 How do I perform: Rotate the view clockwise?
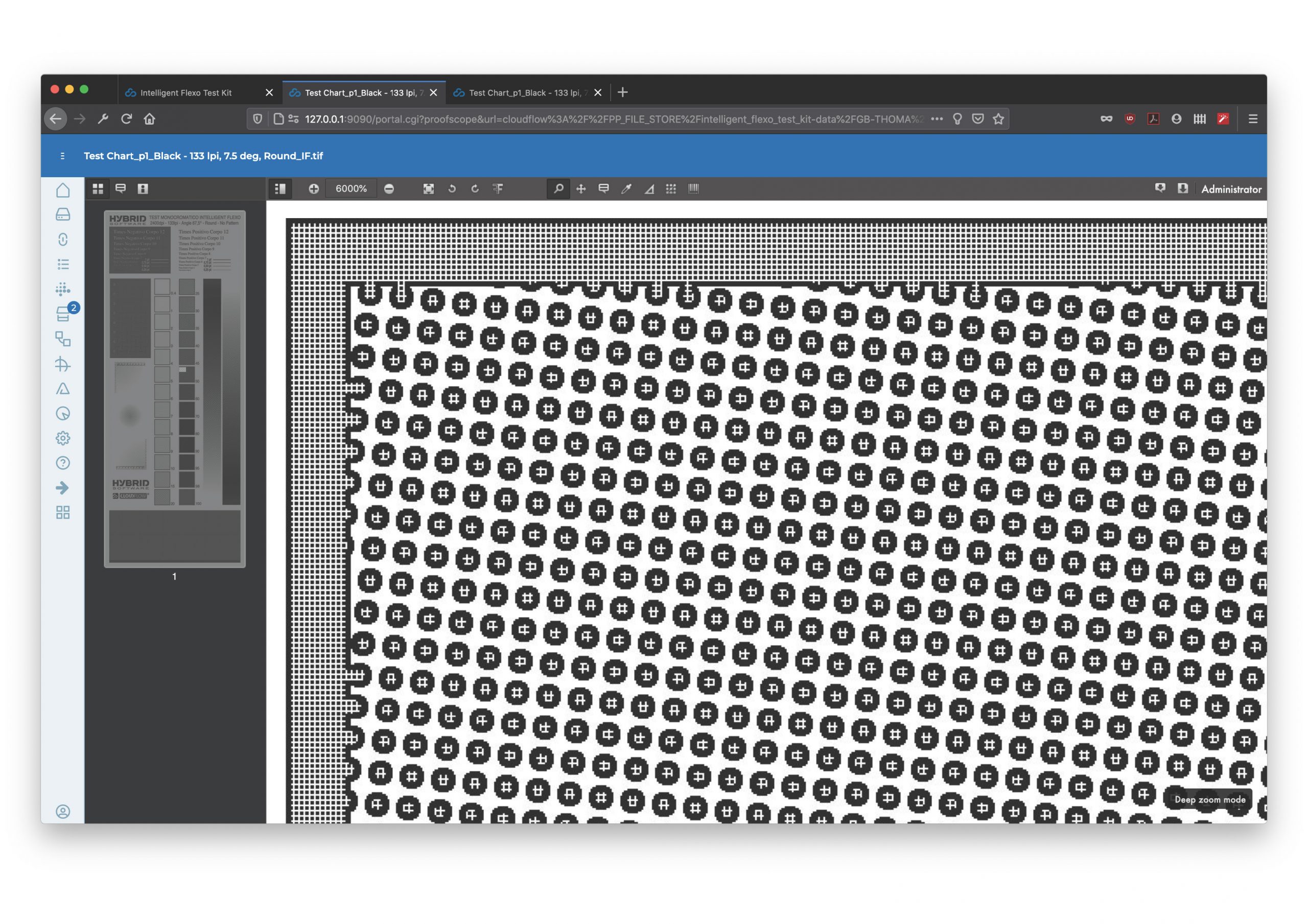pos(475,188)
